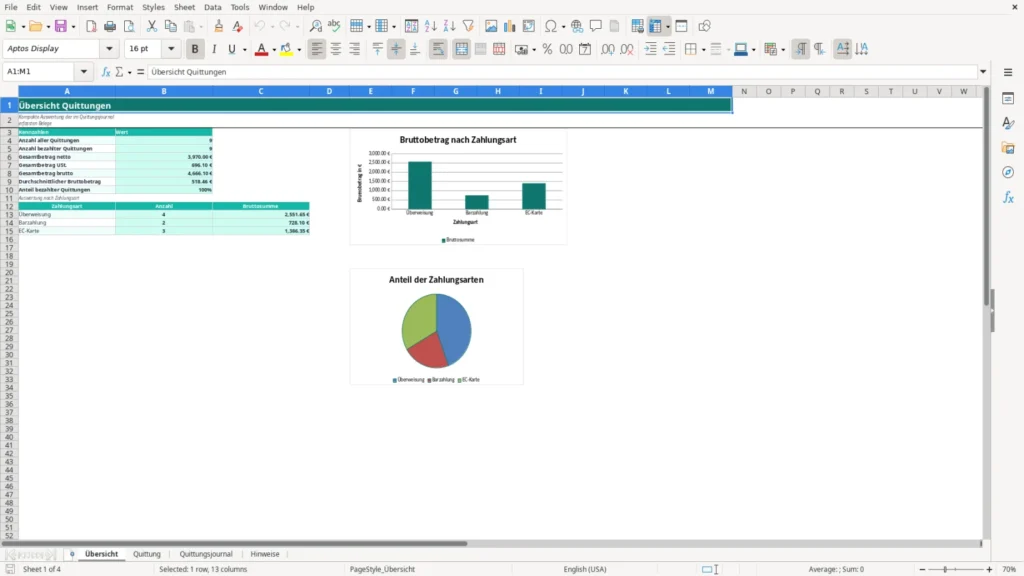Open the Sheet menu
Screen dimensions: 1024x576
point(184,7)
